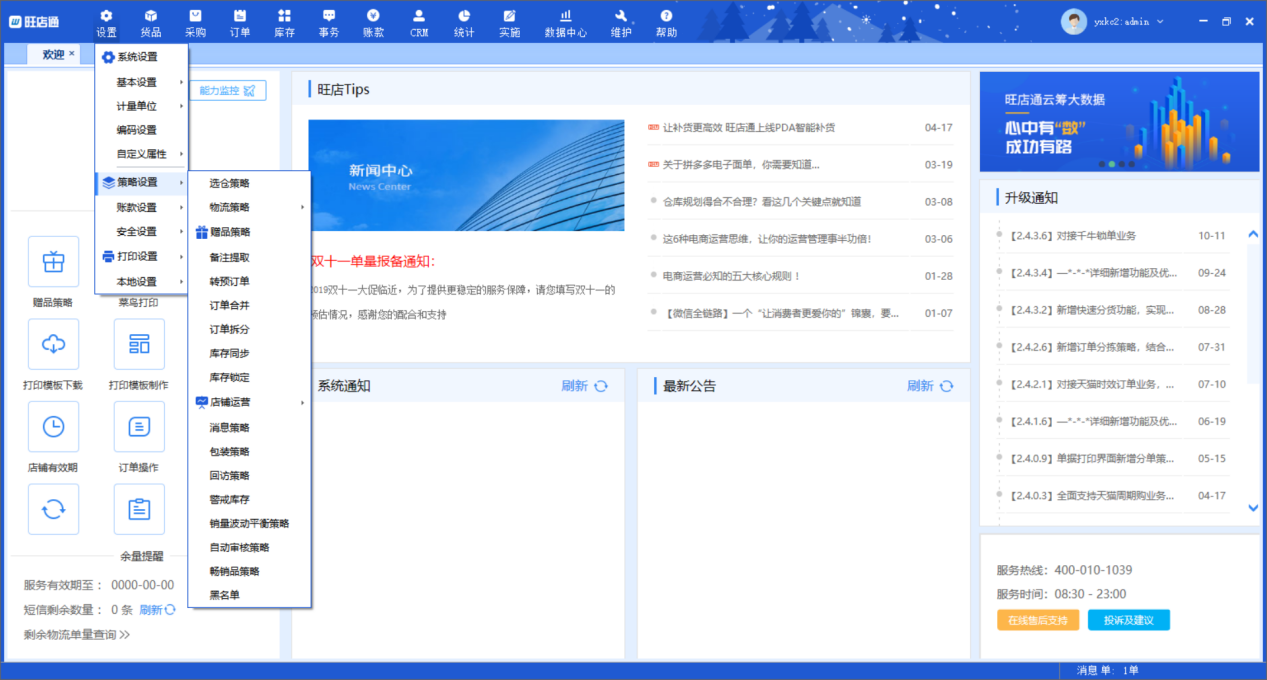Open upgrade notice 【2.4.0.3】
1267x680 pixels.
1092,495
